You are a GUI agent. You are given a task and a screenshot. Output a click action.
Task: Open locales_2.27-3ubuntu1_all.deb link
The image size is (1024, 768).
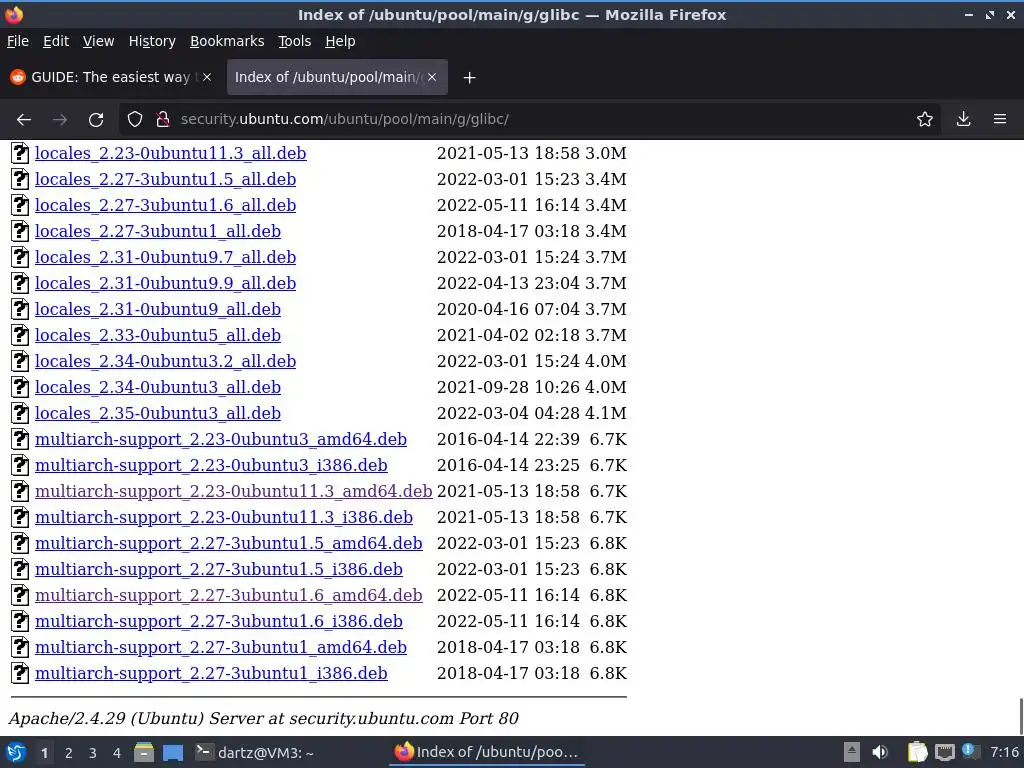coord(158,231)
